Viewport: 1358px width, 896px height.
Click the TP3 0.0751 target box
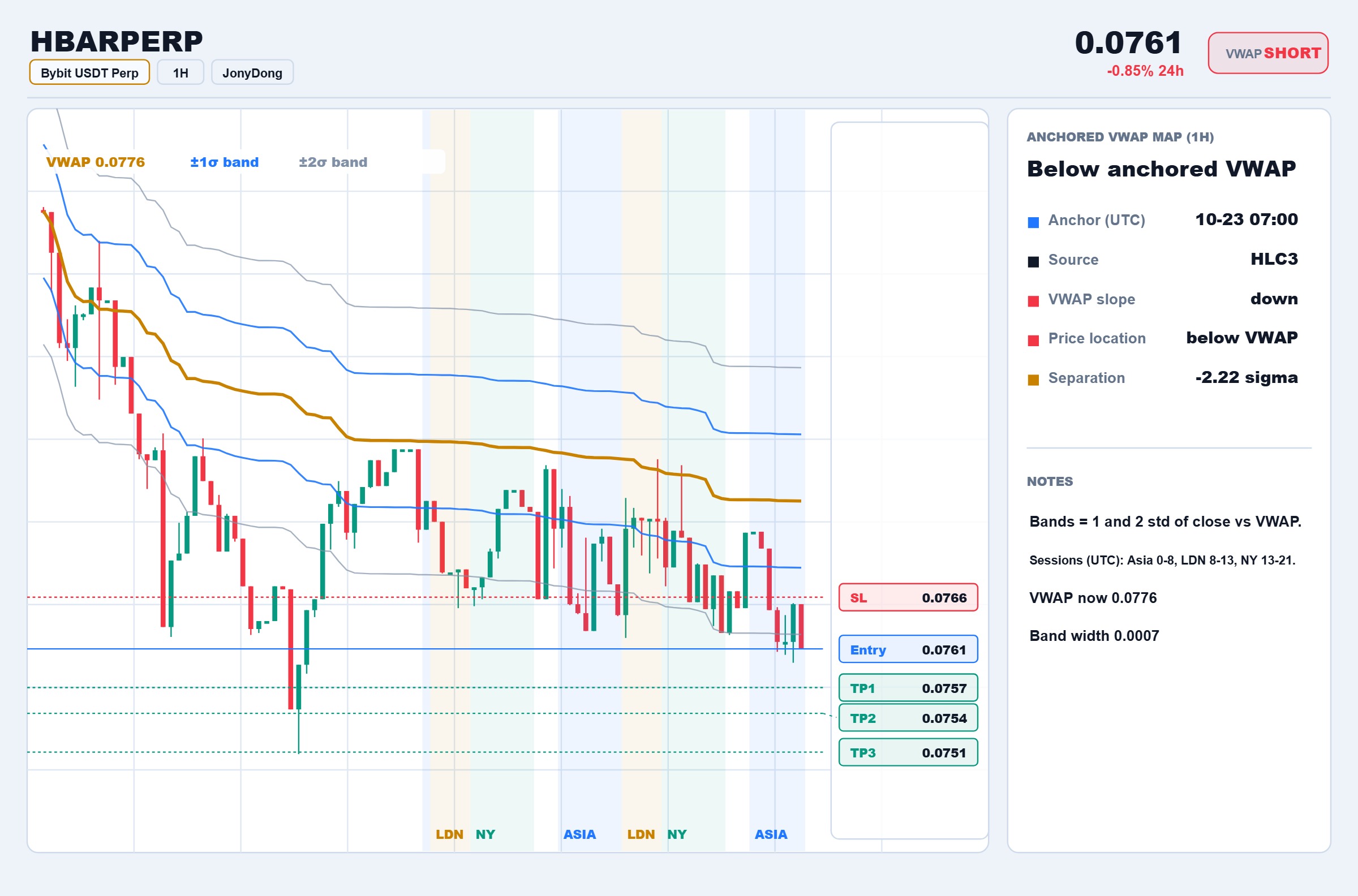pos(908,752)
